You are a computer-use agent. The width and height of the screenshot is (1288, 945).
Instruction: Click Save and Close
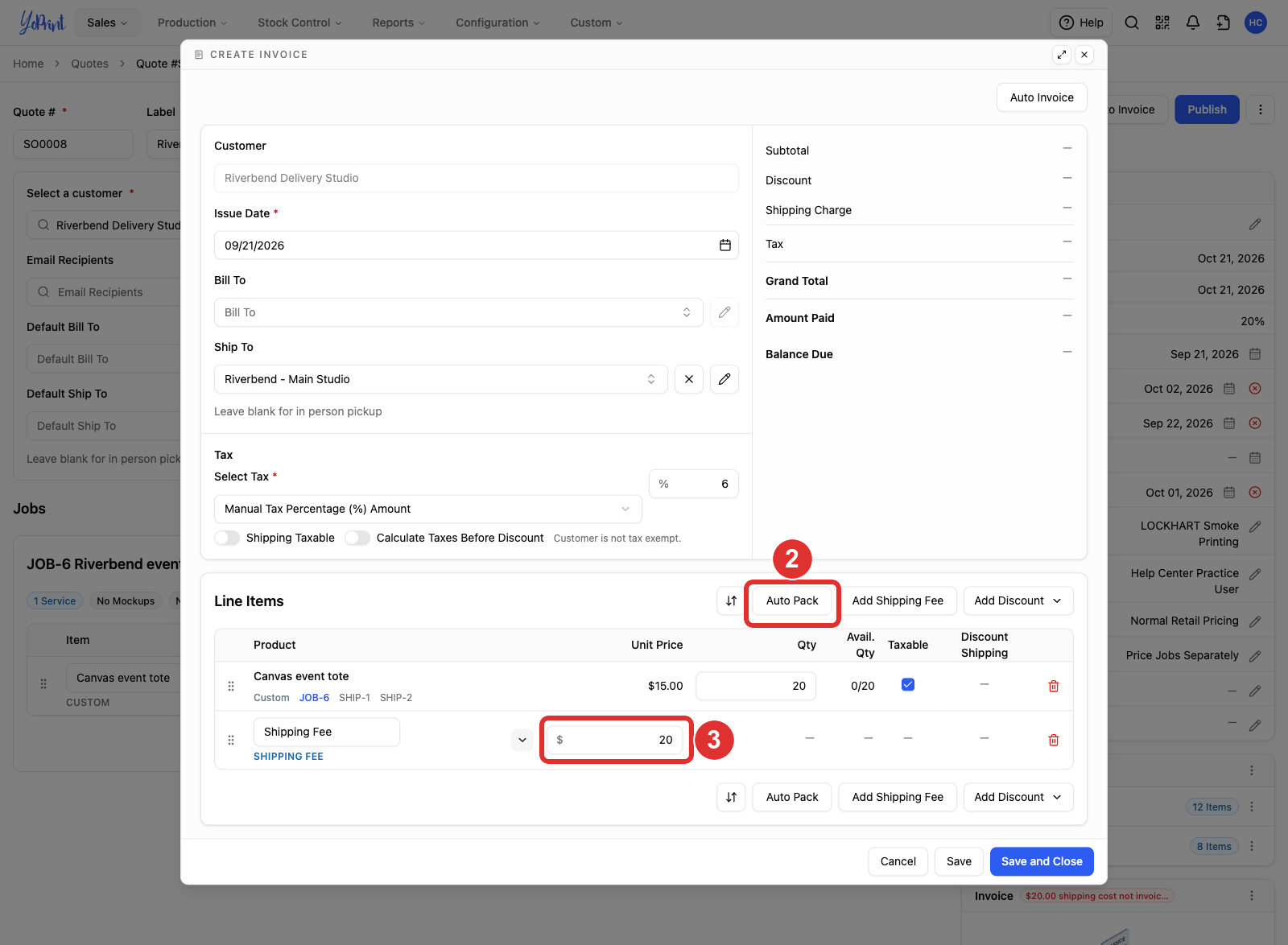click(x=1042, y=861)
